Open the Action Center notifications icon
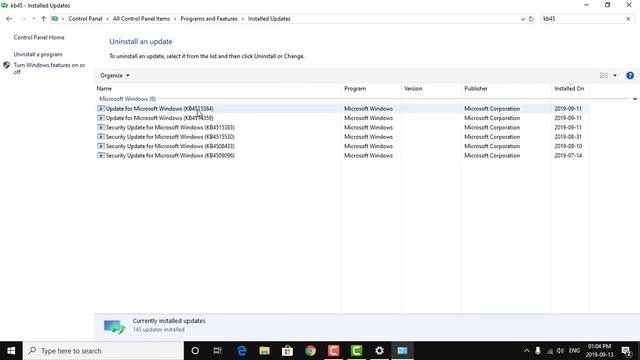The width and height of the screenshot is (640, 360). pyautogui.click(x=627, y=351)
